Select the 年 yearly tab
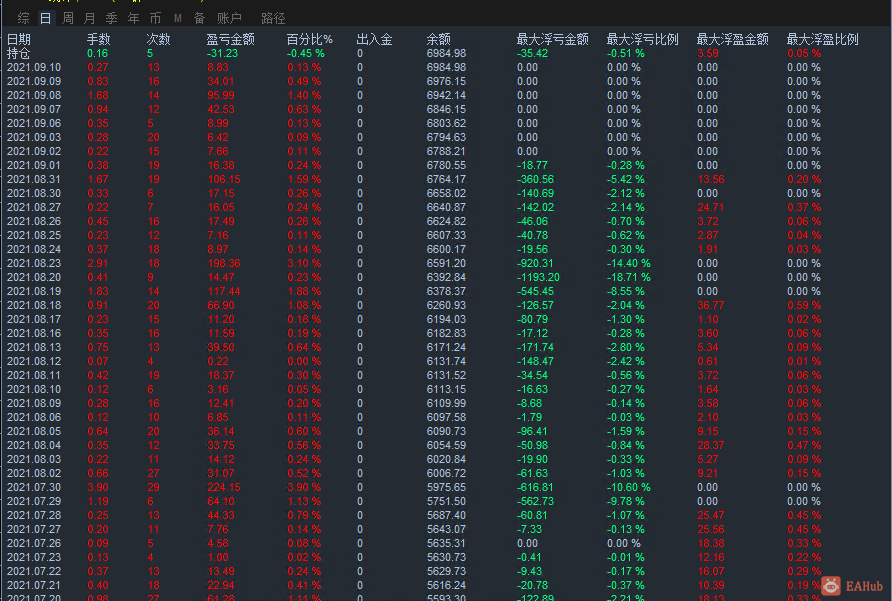892x601 pixels. pos(134,19)
